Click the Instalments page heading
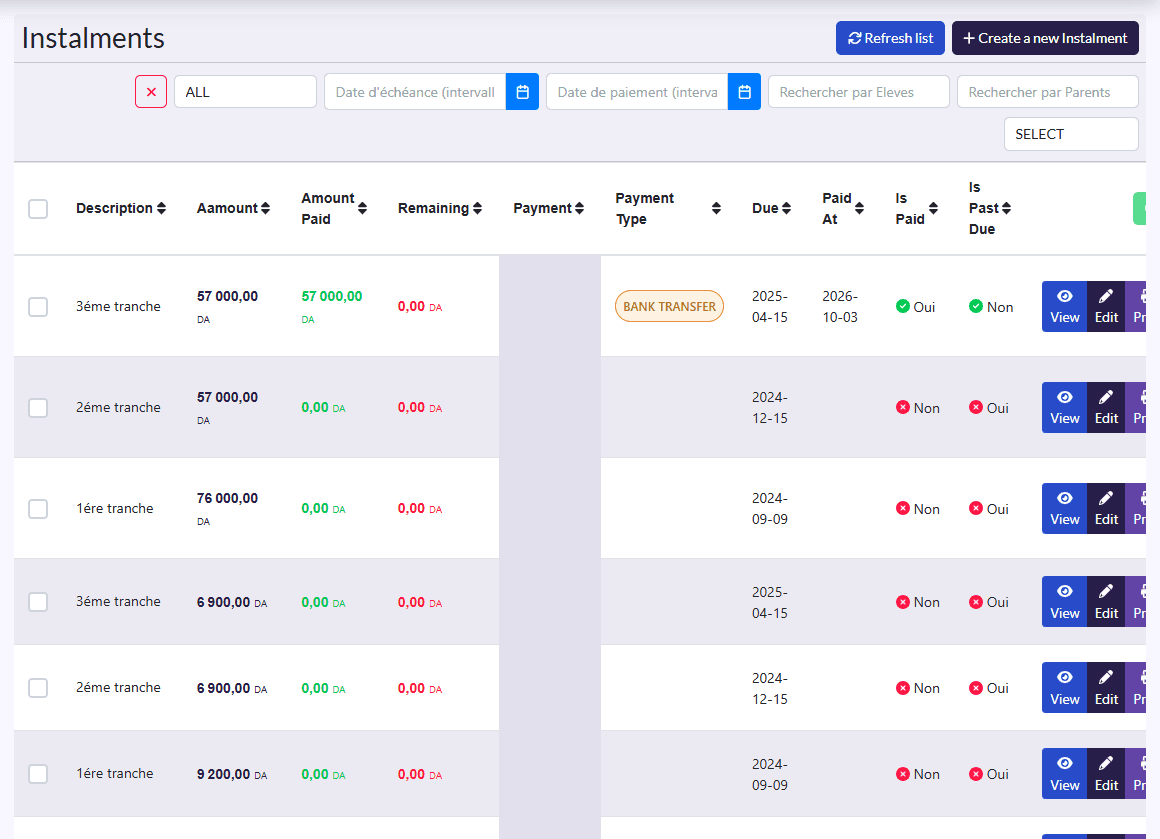 coord(93,38)
